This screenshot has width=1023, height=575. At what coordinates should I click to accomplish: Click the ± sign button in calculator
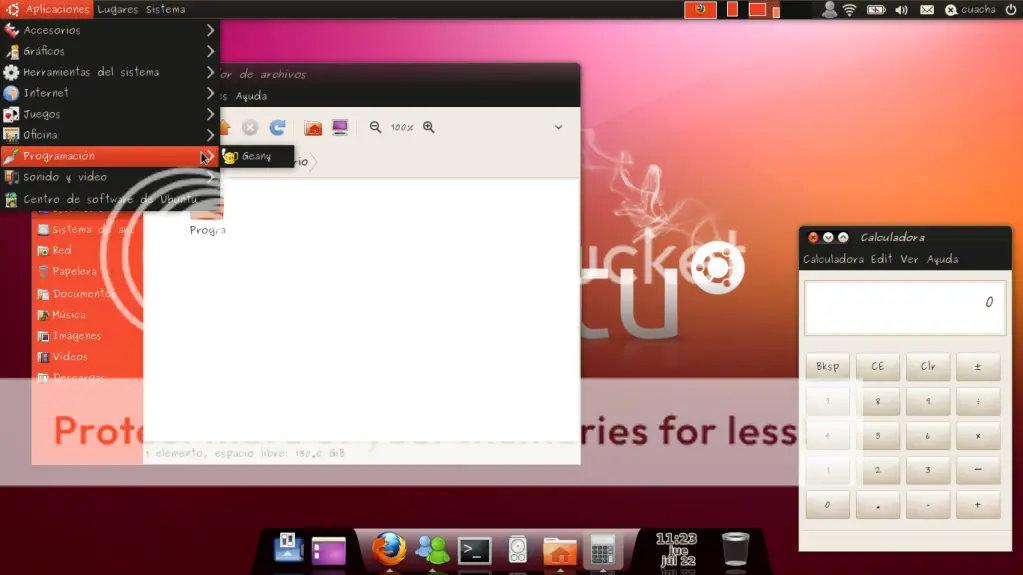click(978, 367)
